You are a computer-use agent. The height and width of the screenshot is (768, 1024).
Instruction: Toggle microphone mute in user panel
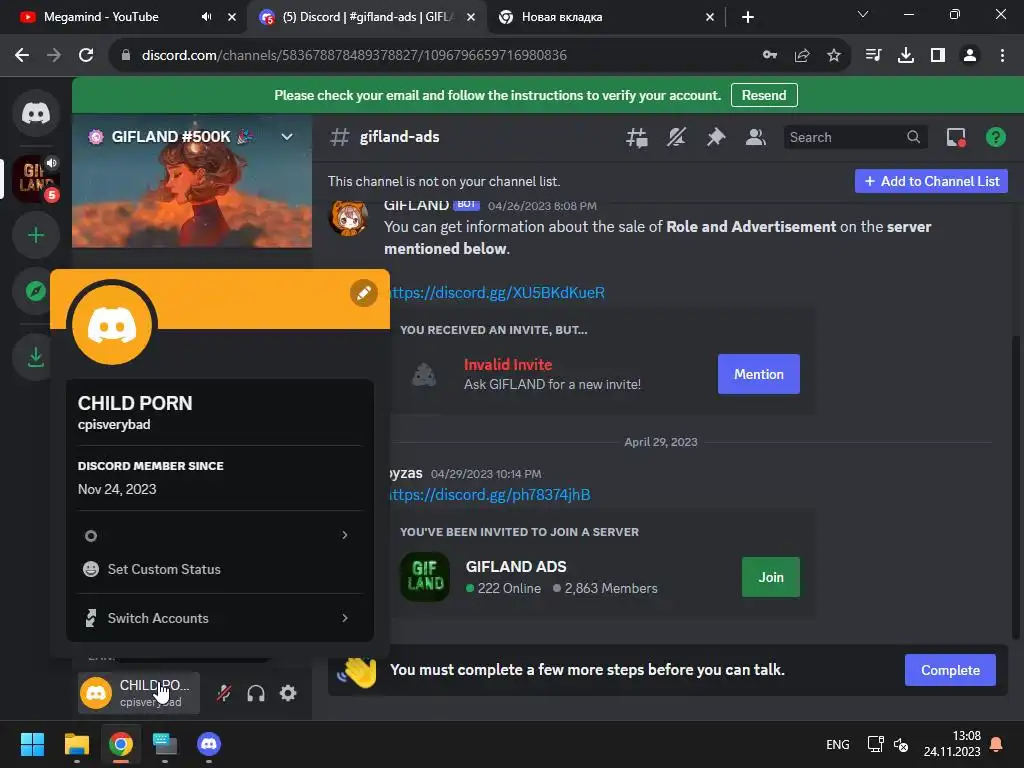[224, 693]
